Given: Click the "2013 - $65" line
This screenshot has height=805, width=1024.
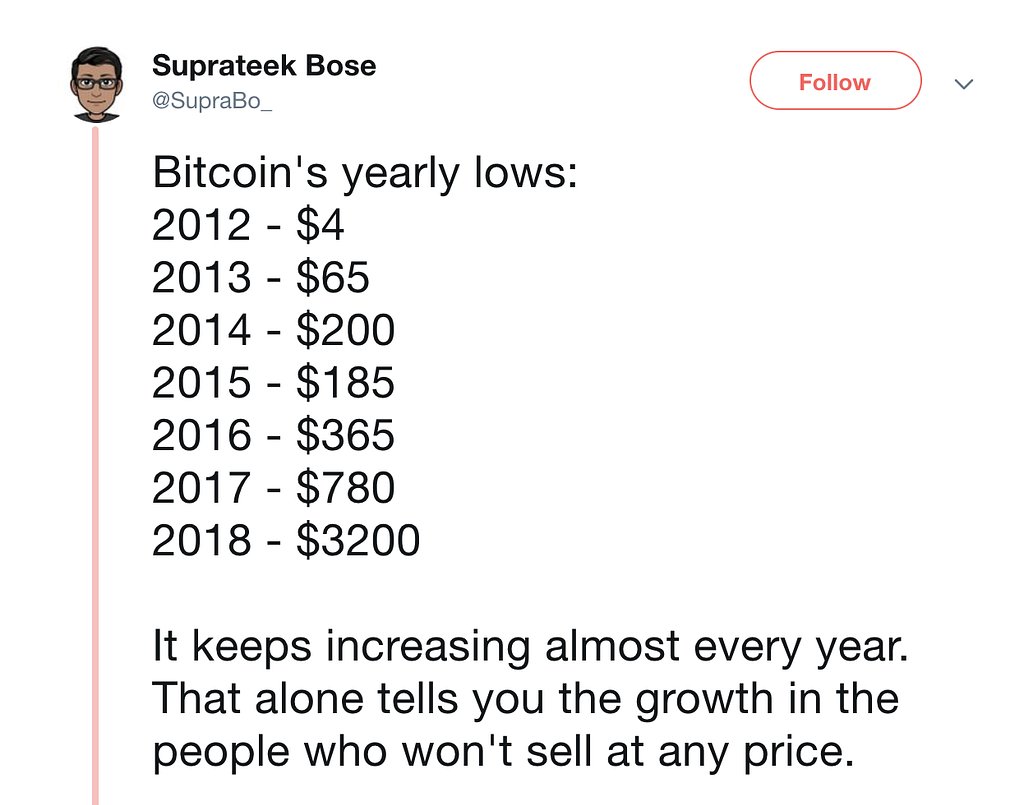Looking at the screenshot, I should tap(261, 278).
